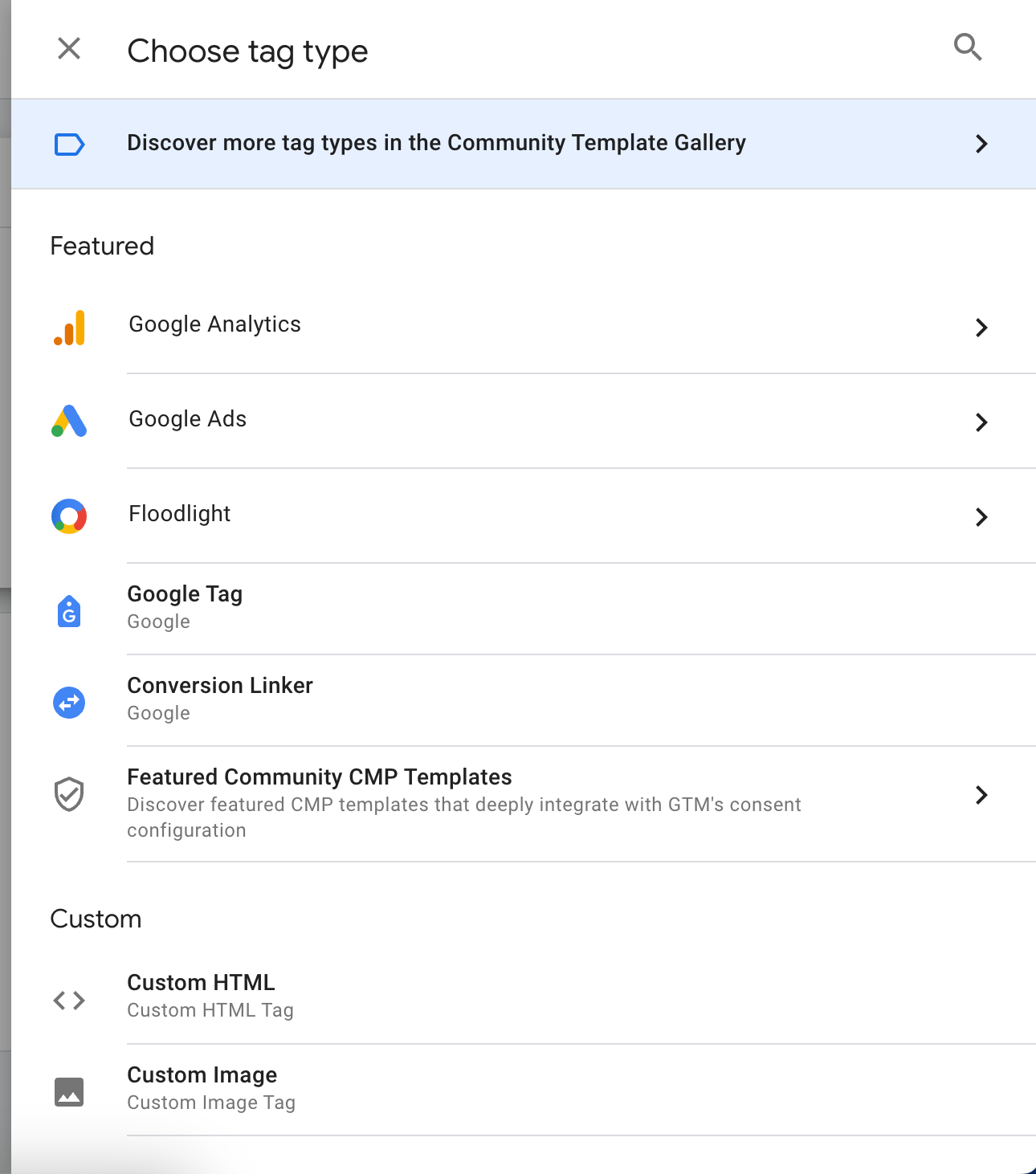Click the Conversion Linker arrows icon
This screenshot has width=1036, height=1174.
pos(69,703)
